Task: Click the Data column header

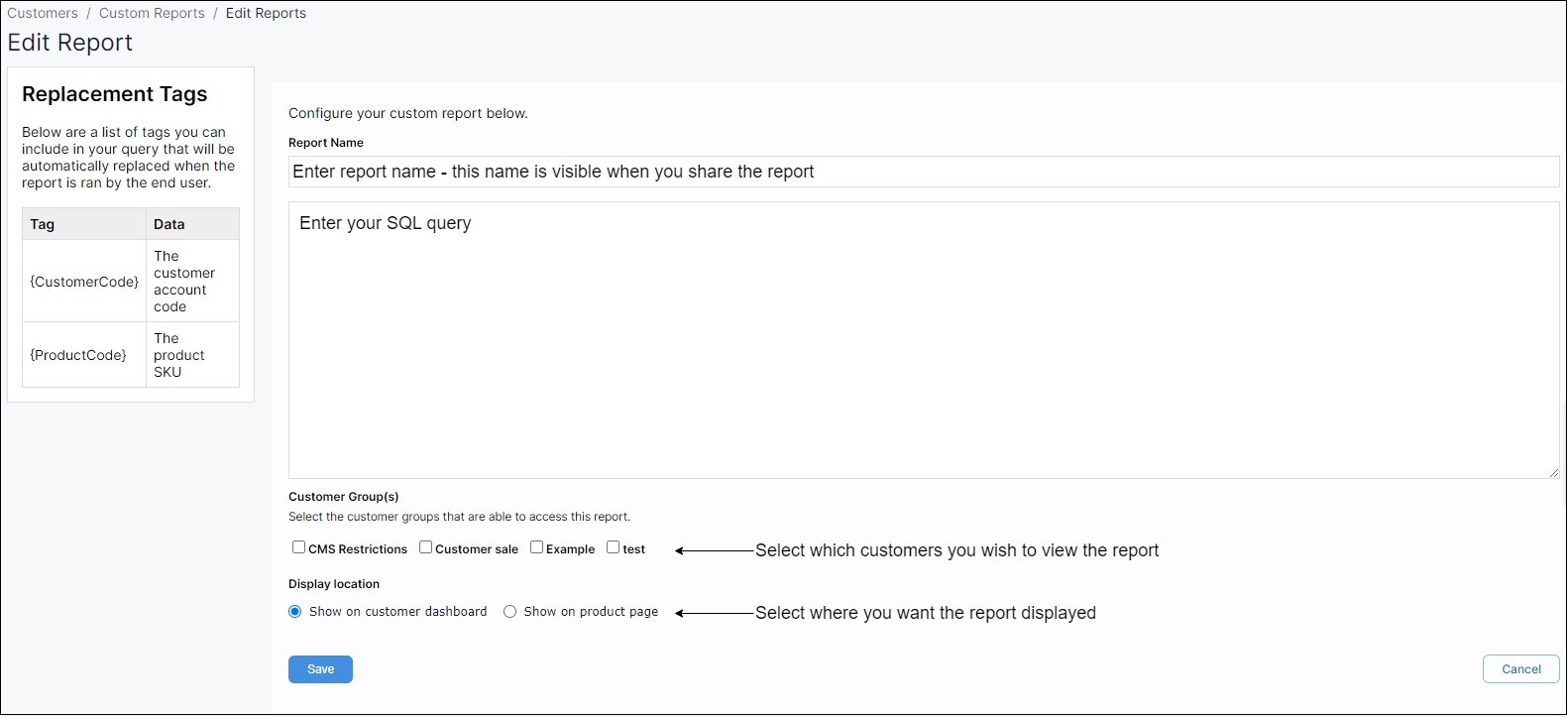Action: pyautogui.click(x=169, y=224)
